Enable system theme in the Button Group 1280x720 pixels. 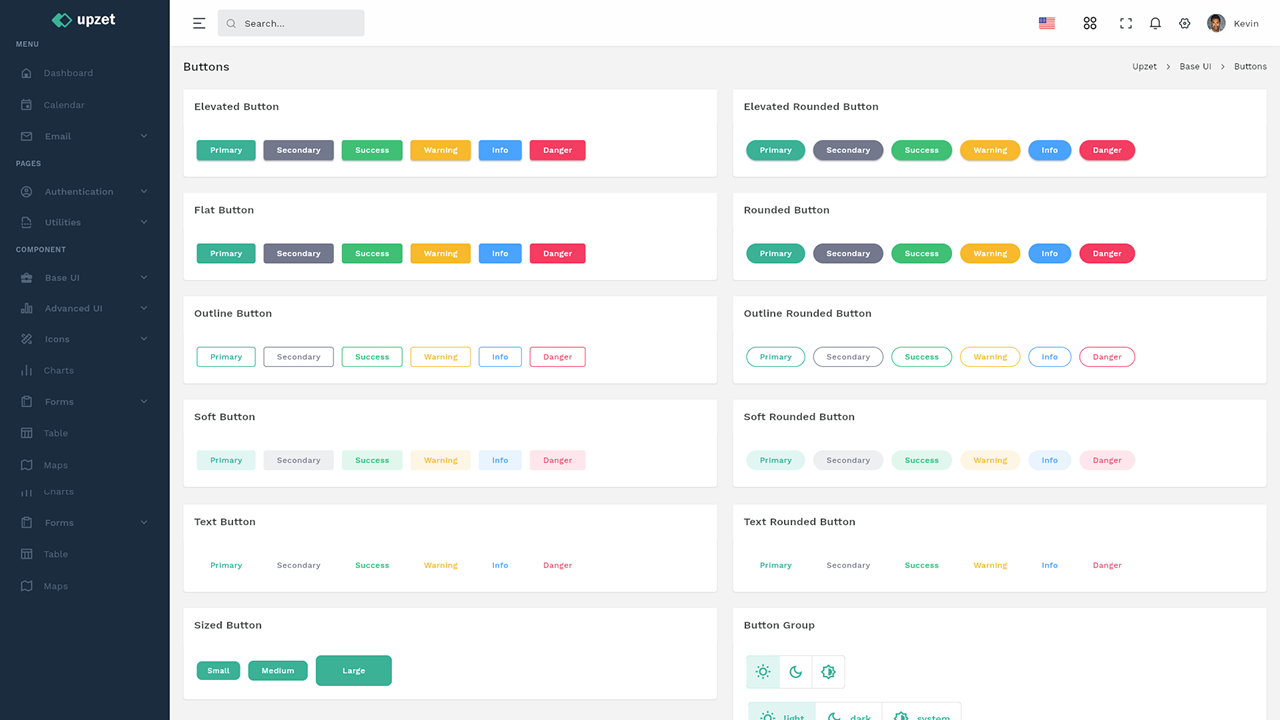click(828, 672)
